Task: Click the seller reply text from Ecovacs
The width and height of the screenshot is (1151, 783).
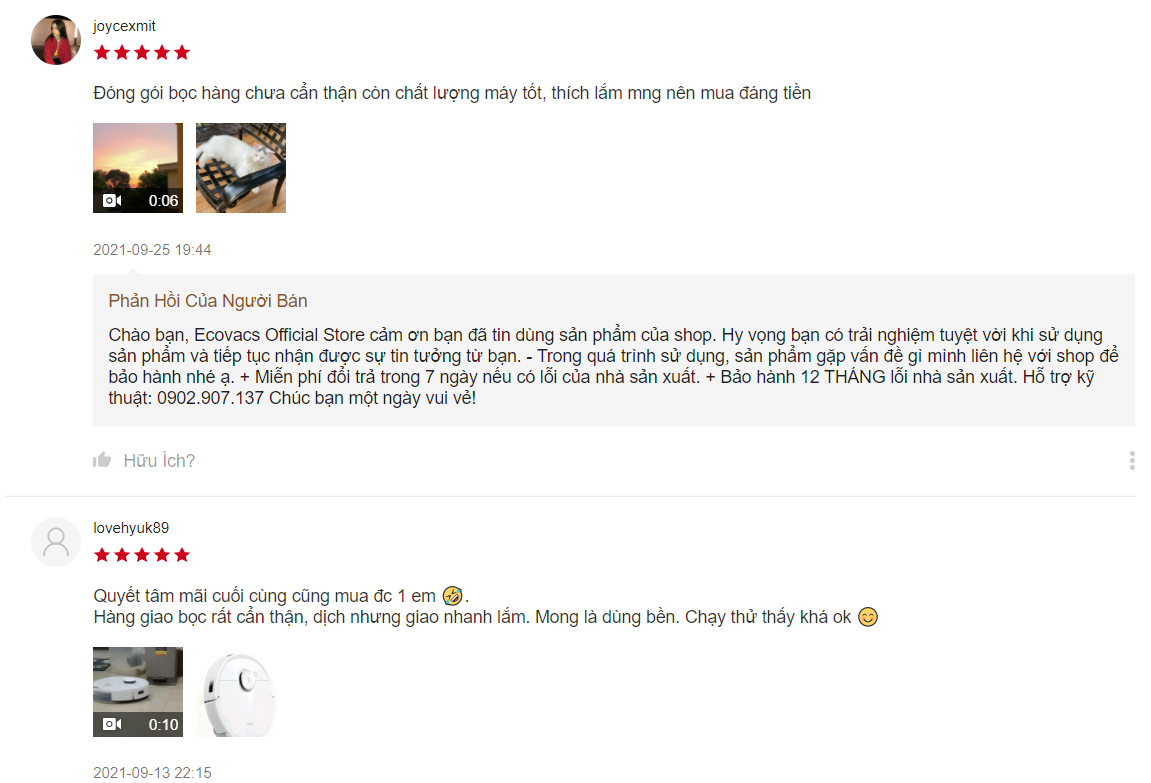Action: coord(613,366)
